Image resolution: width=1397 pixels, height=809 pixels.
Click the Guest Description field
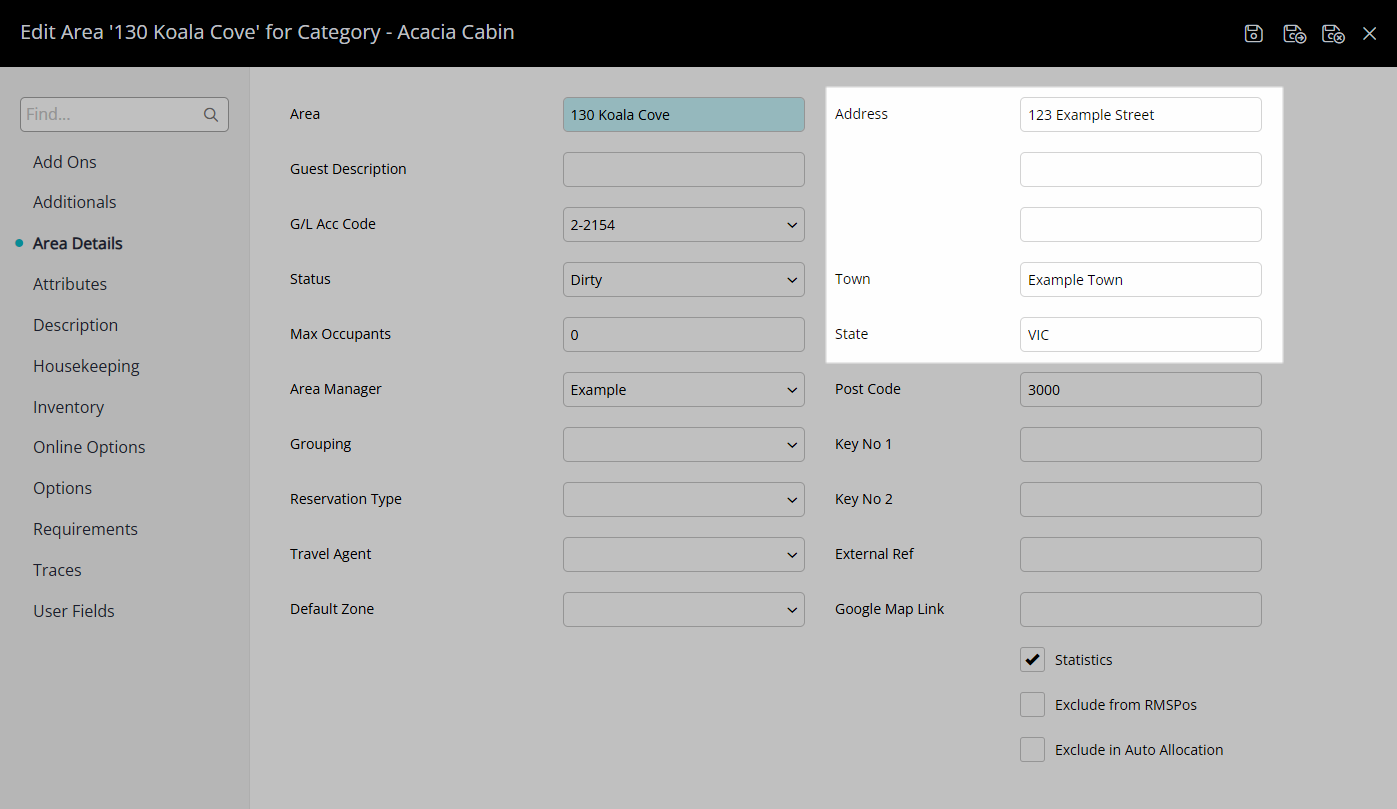coord(684,170)
